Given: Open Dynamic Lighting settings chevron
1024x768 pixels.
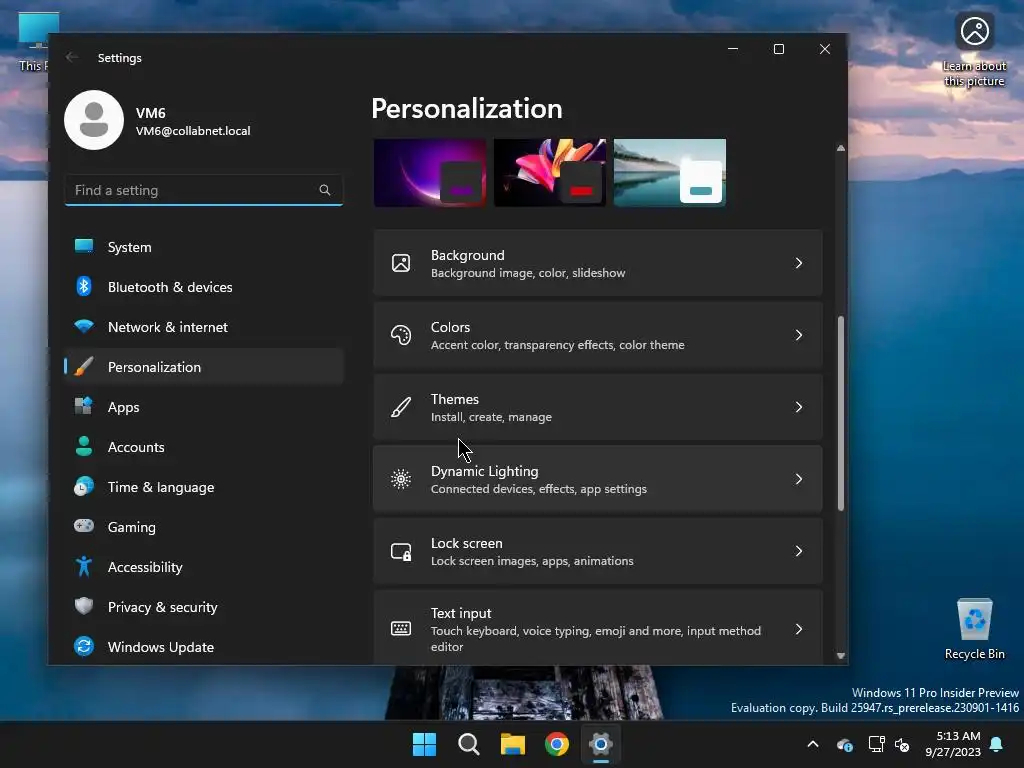Looking at the screenshot, I should pos(799,479).
